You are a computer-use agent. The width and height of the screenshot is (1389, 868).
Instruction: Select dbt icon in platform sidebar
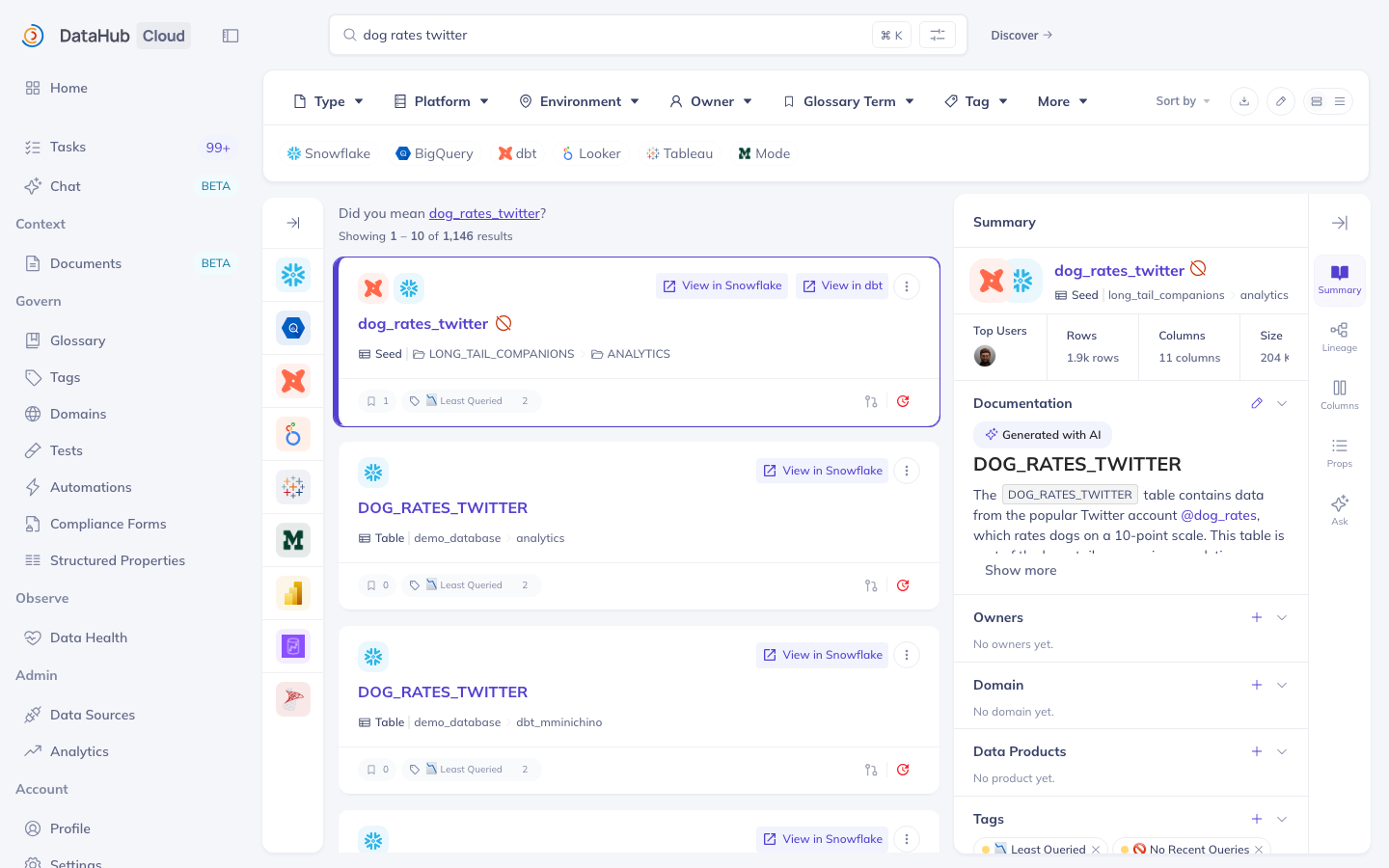point(293,381)
